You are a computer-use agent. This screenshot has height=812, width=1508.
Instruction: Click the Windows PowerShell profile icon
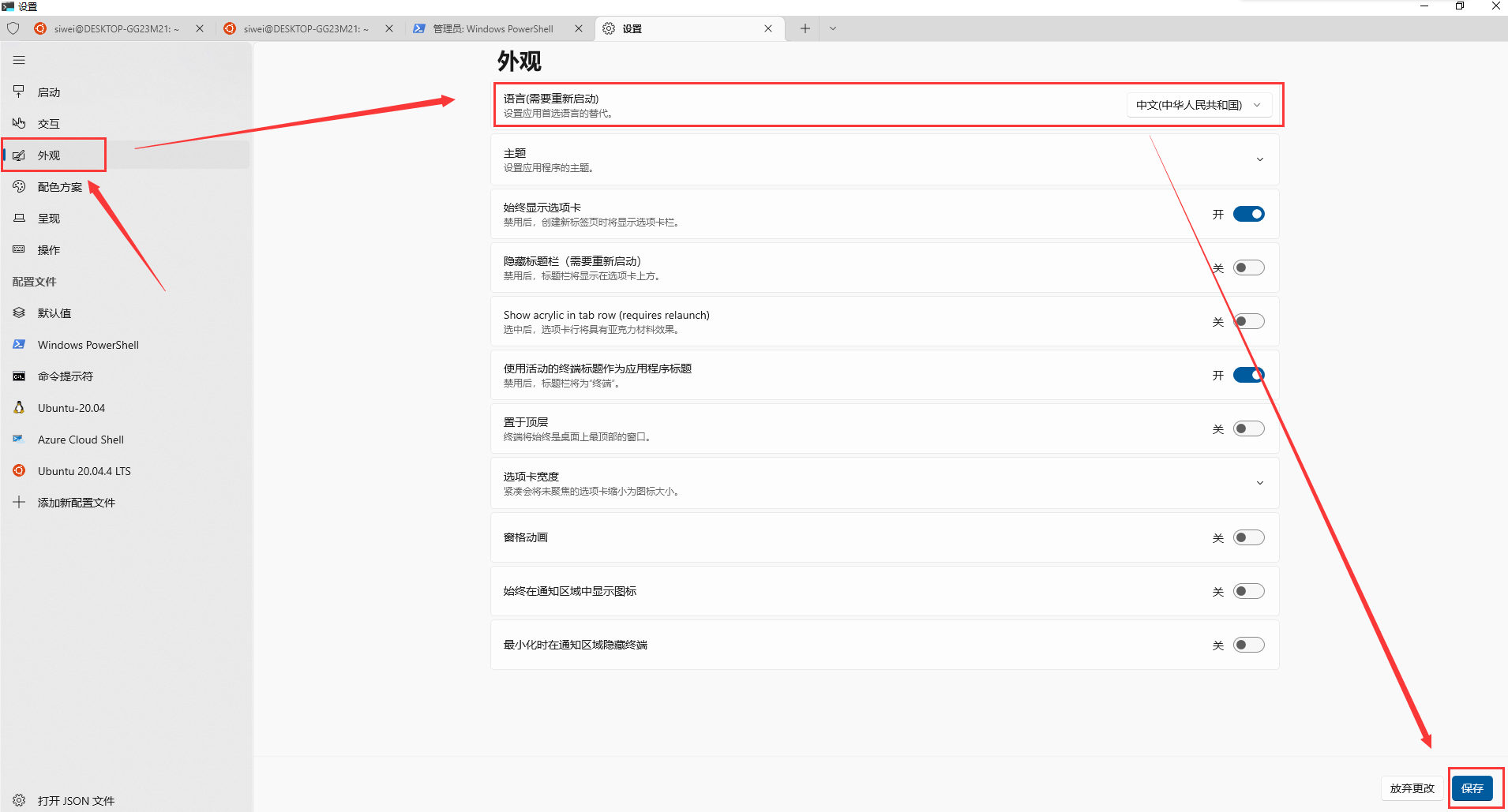[19, 344]
